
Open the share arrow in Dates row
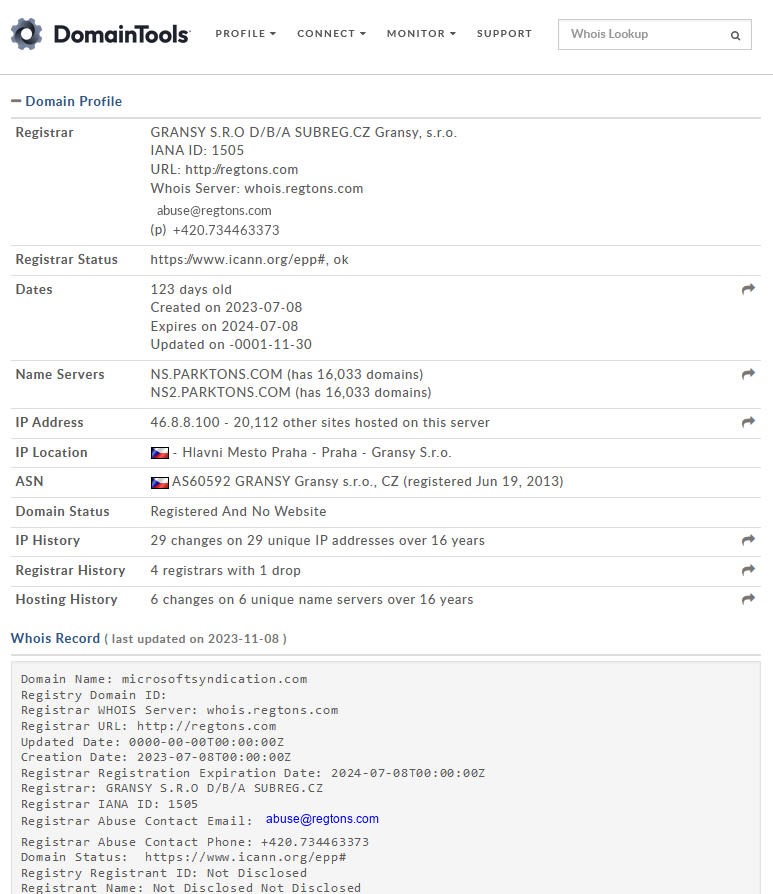pyautogui.click(x=748, y=289)
